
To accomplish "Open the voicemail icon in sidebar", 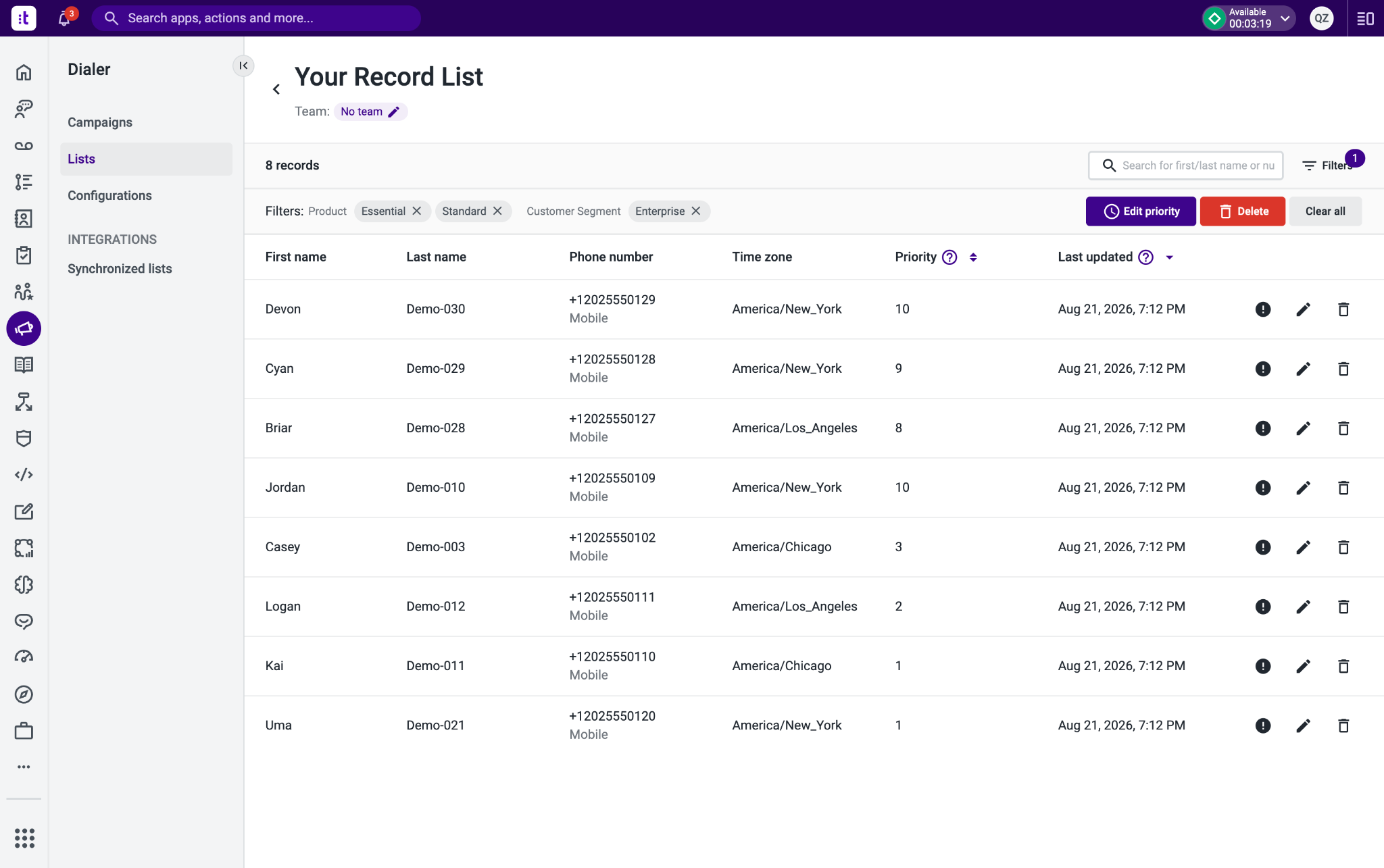I will [24, 145].
